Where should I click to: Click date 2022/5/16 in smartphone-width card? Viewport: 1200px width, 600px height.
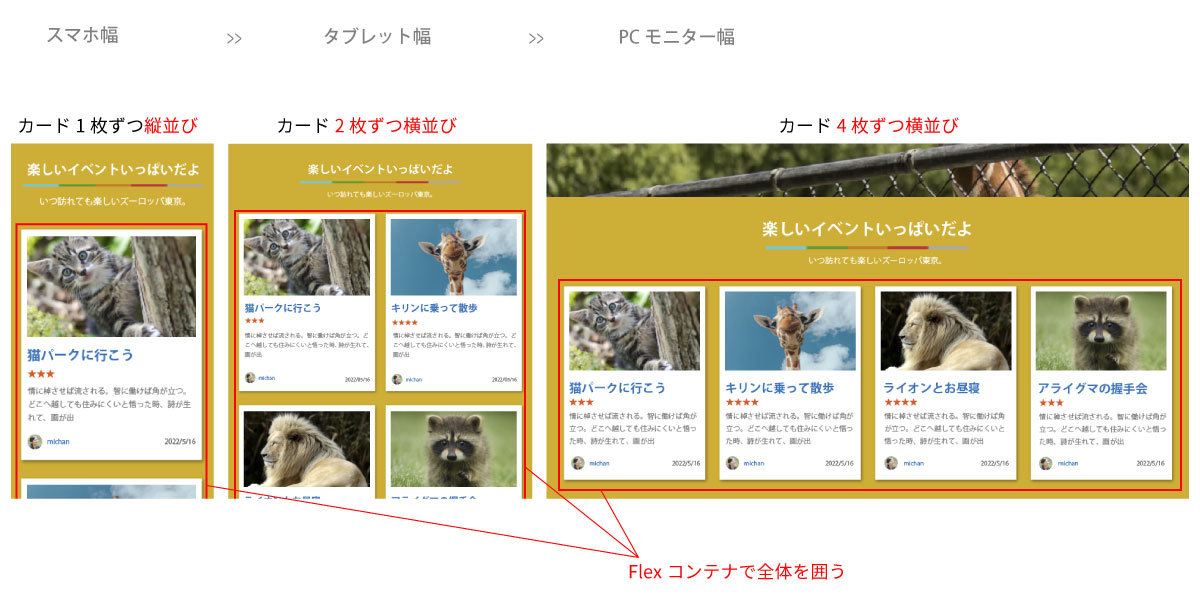[180, 441]
